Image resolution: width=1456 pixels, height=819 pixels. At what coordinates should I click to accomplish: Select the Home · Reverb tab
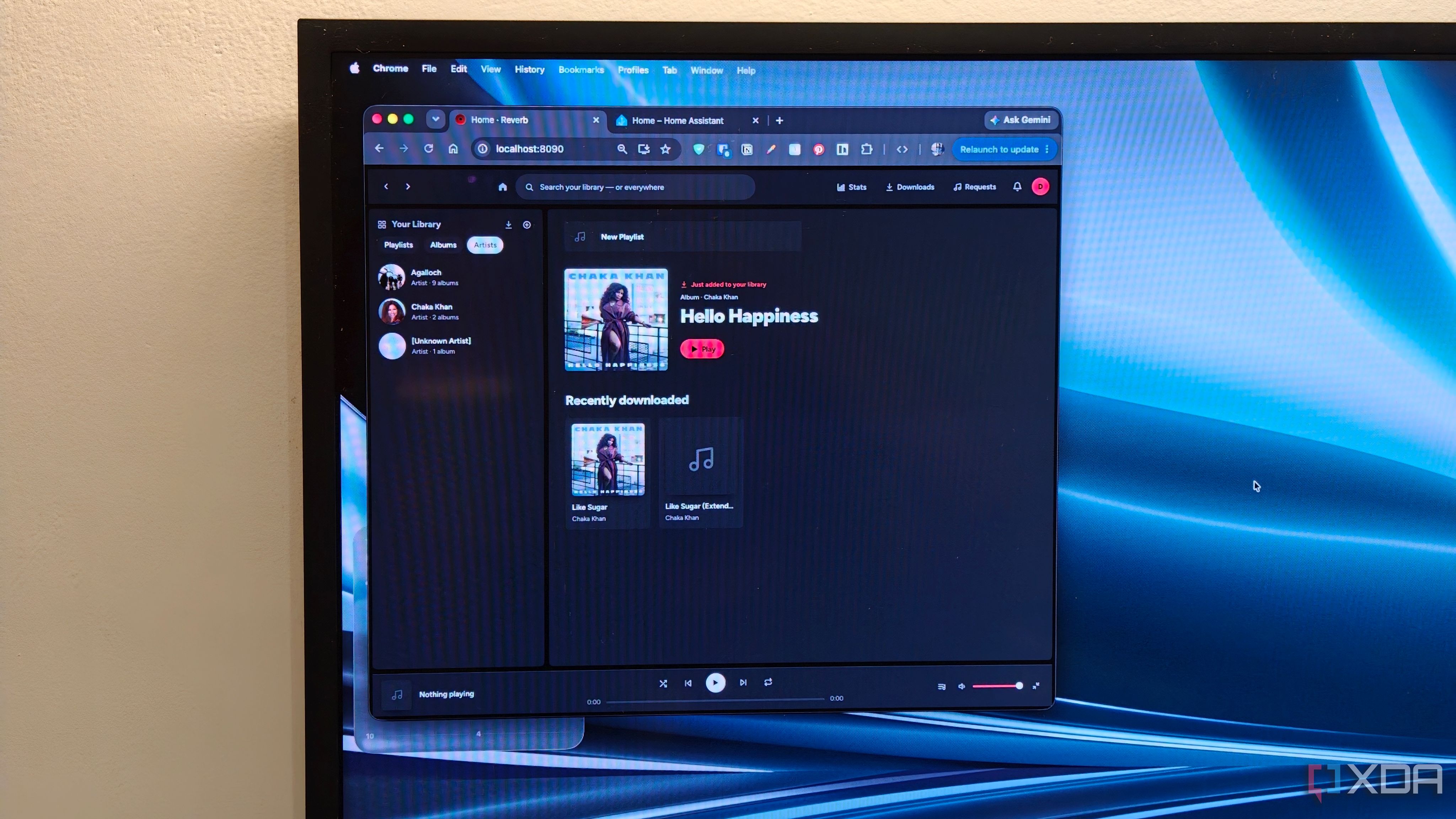tap(528, 120)
